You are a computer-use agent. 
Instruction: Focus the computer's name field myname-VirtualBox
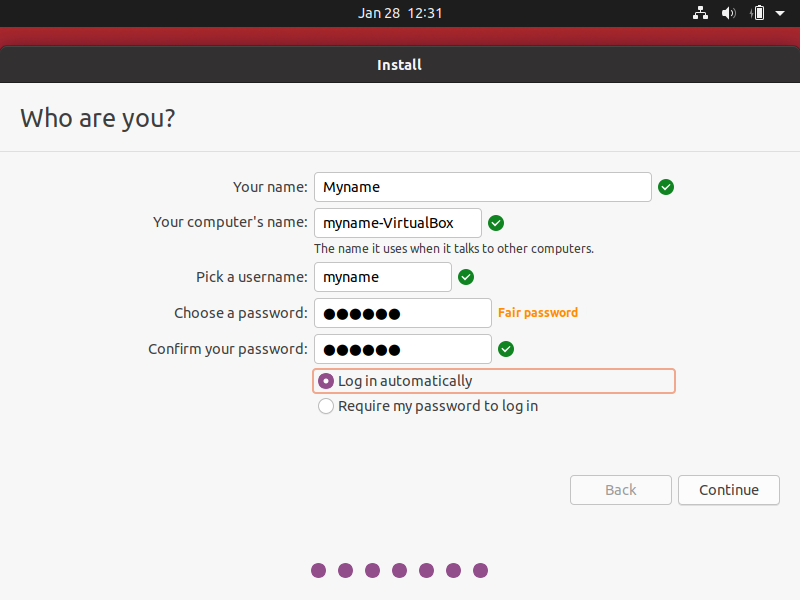click(397, 223)
